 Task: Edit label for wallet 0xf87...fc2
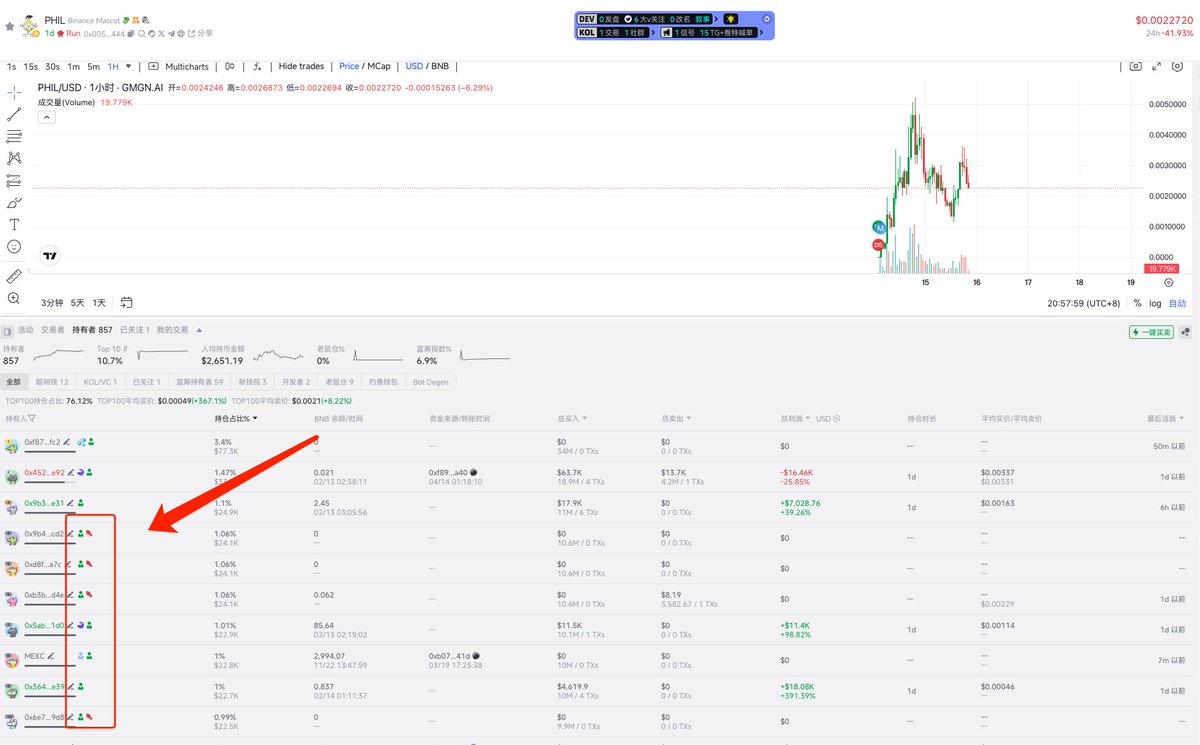click(69, 441)
